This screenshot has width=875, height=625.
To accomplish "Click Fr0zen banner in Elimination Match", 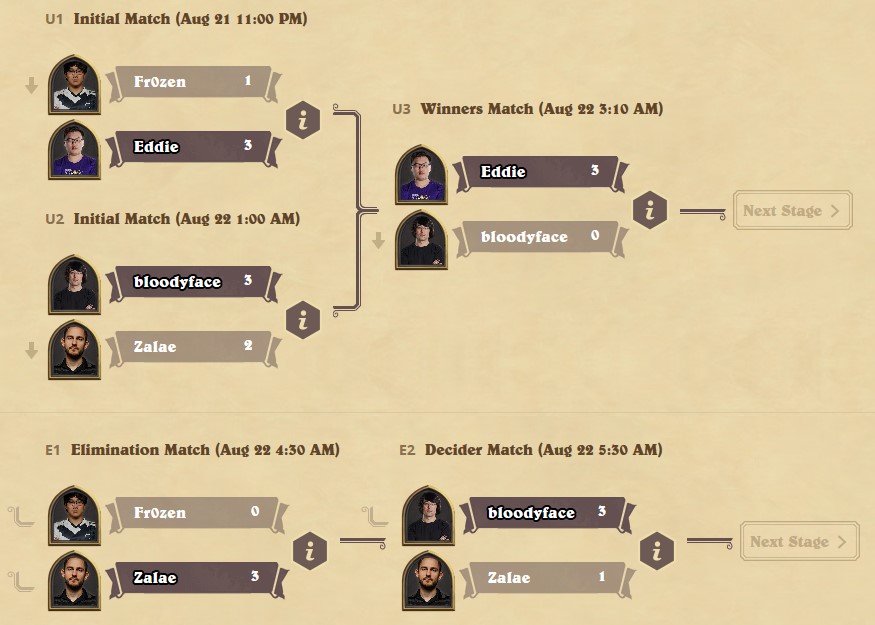I will 198,513.
